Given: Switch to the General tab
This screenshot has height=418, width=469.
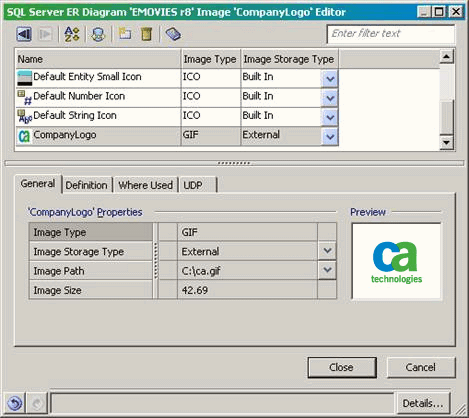Looking at the screenshot, I should [38, 184].
